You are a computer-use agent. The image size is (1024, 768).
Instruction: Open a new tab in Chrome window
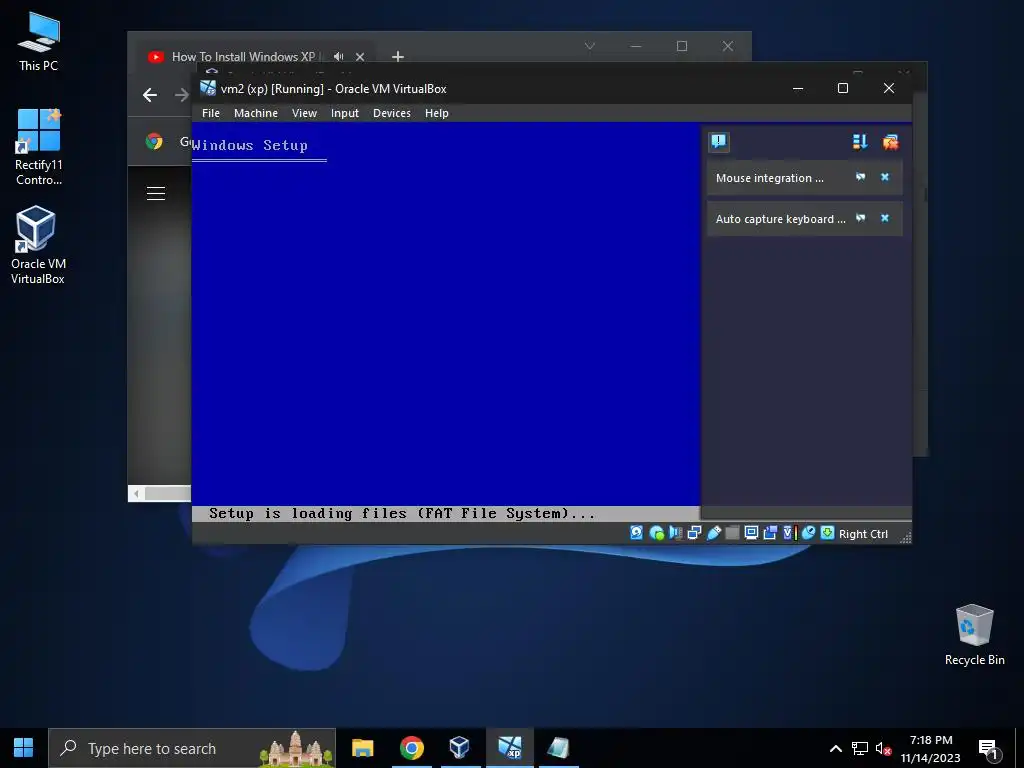[398, 57]
